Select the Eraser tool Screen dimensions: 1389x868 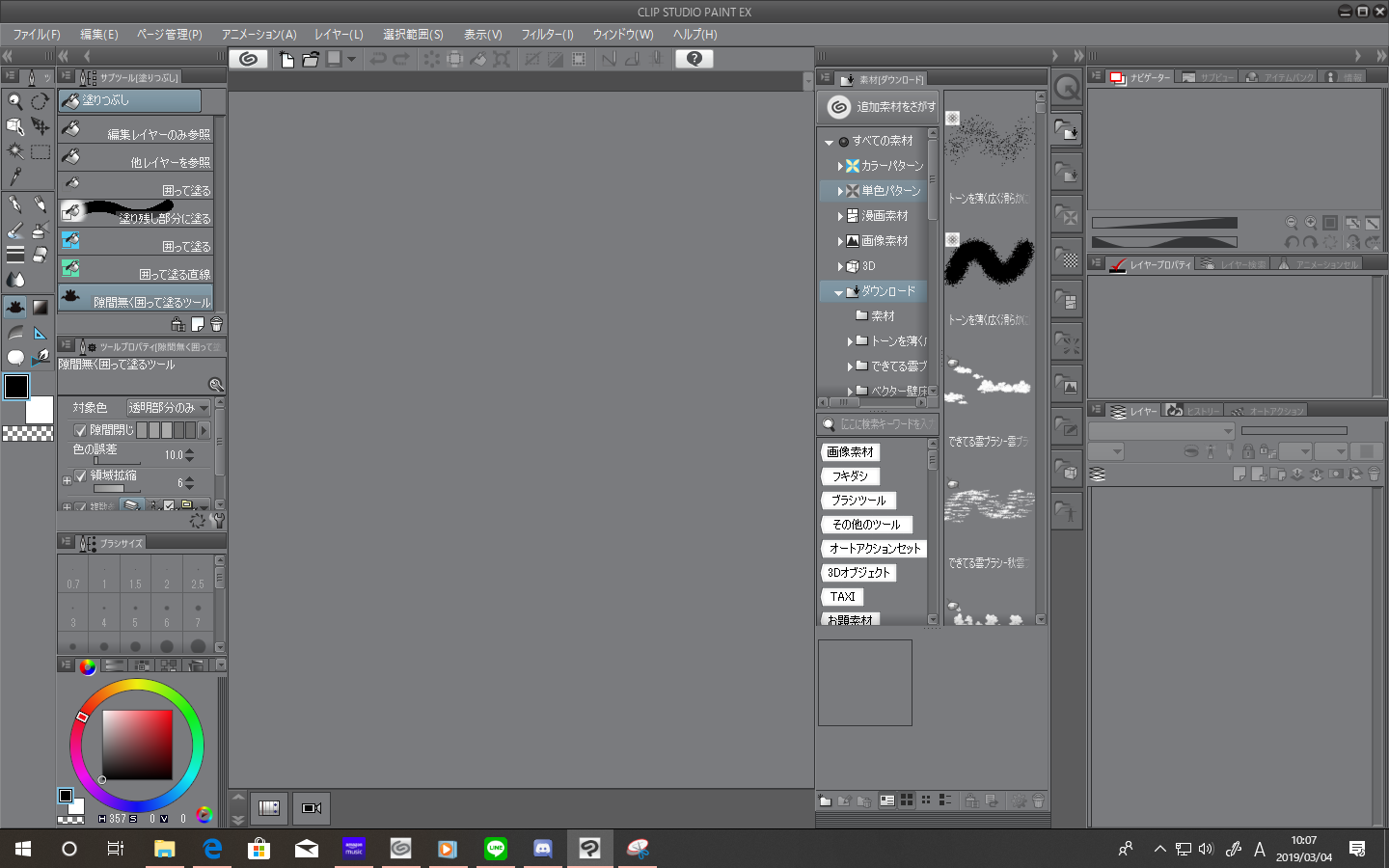tap(40, 255)
